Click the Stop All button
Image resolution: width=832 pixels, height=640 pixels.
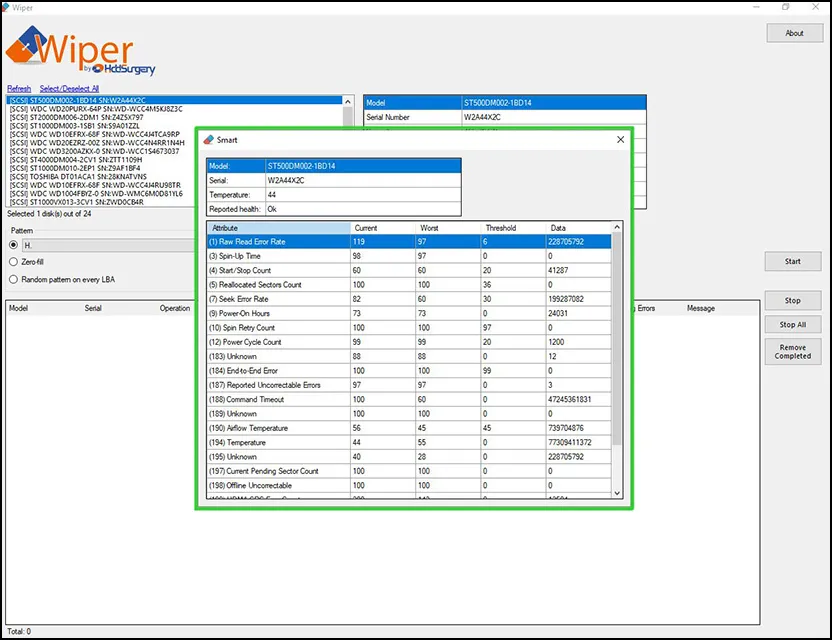click(793, 324)
